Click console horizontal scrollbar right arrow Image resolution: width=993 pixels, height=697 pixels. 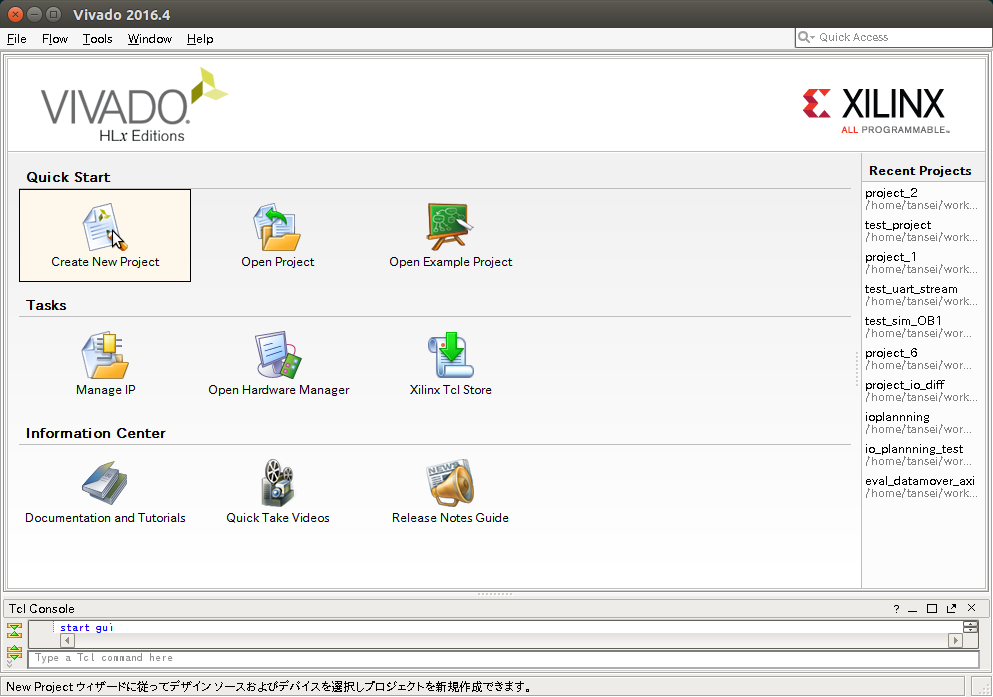955,641
